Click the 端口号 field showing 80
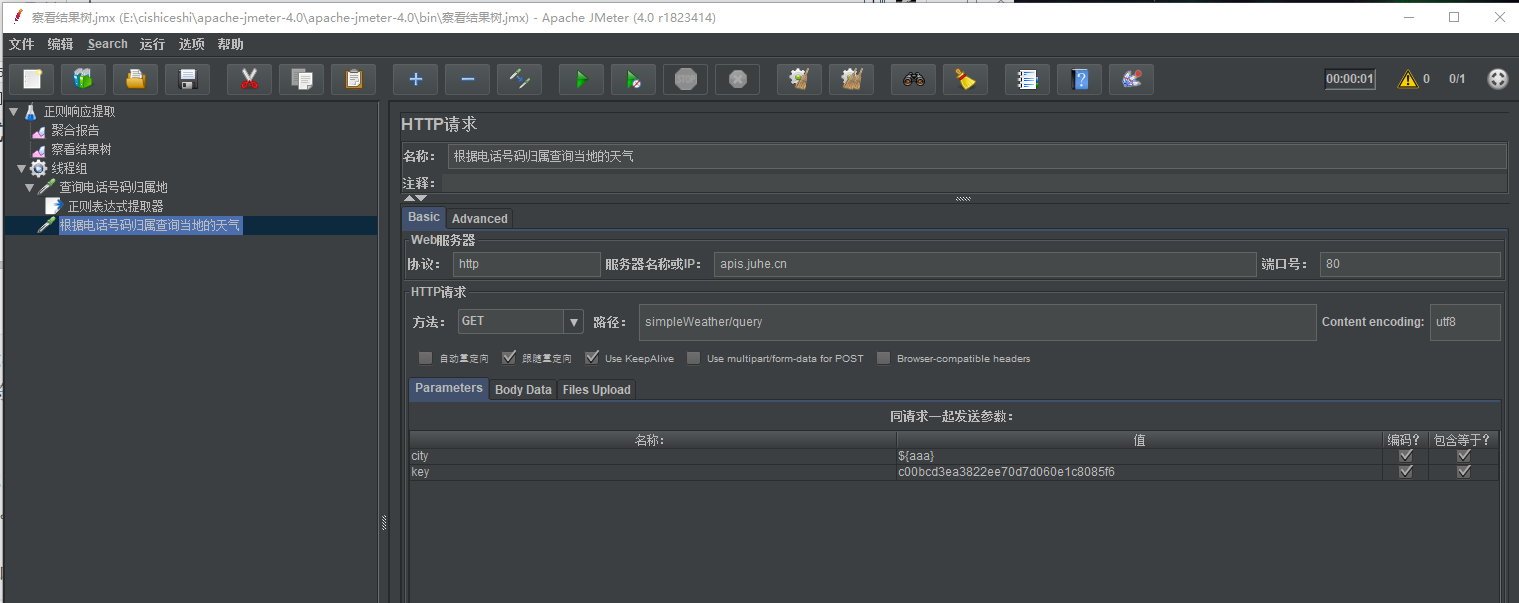The height and width of the screenshot is (603, 1519). pyautogui.click(x=1410, y=264)
